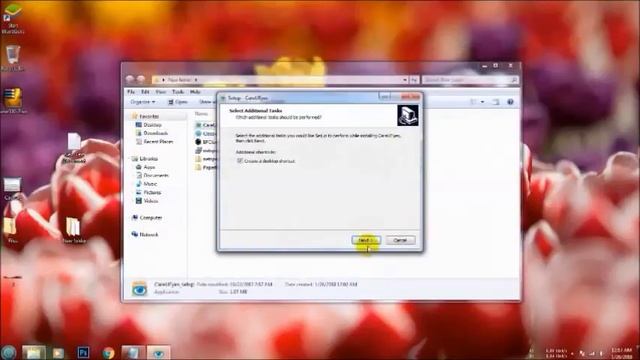Open the change view dropdown arrow
This screenshot has width=640, height=360.
pyautogui.click(x=482, y=102)
